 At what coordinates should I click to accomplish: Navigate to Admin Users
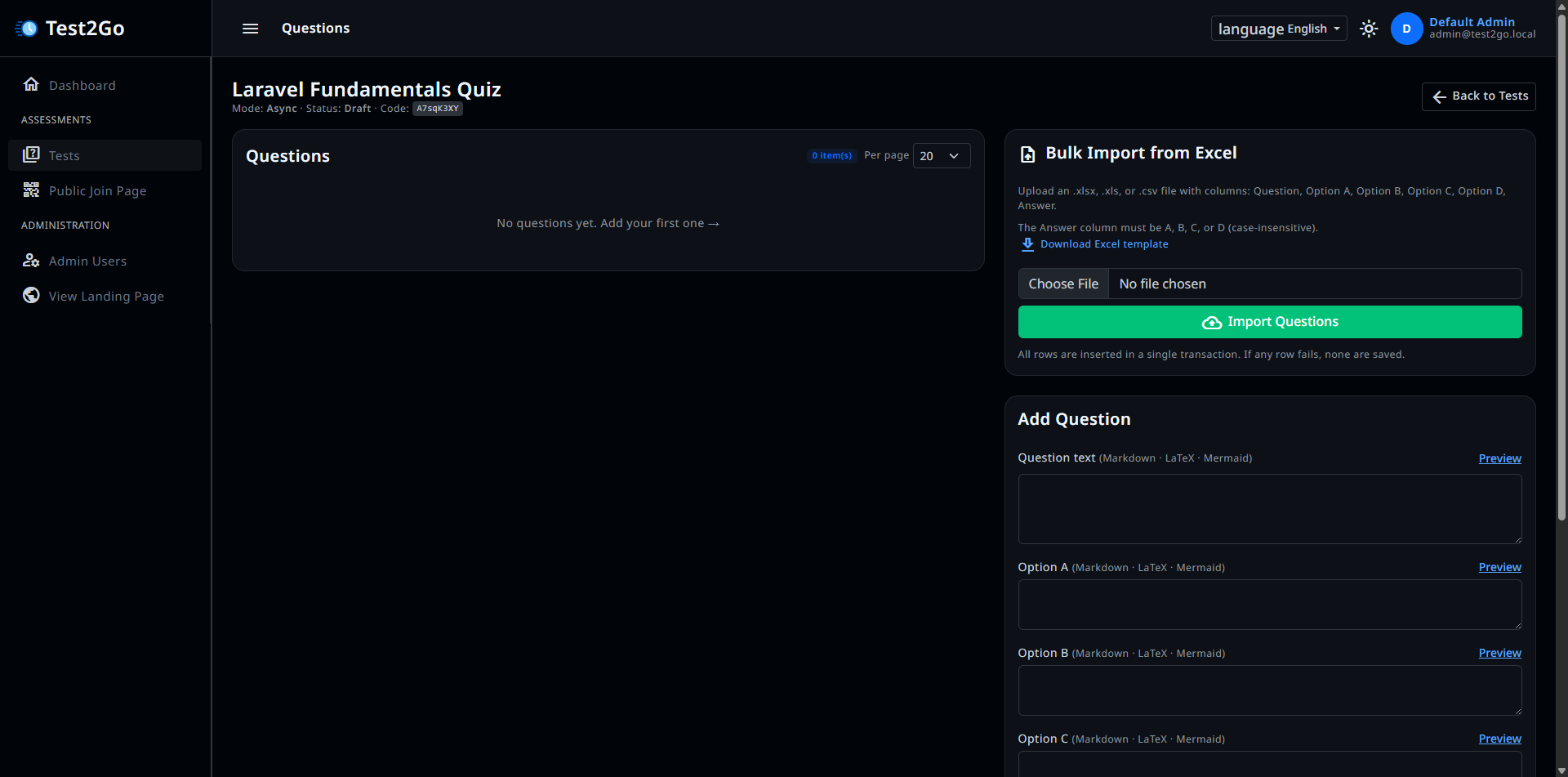click(105, 261)
